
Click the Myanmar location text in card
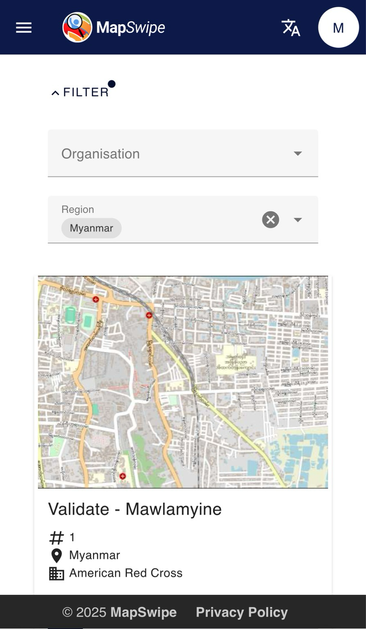(94, 555)
